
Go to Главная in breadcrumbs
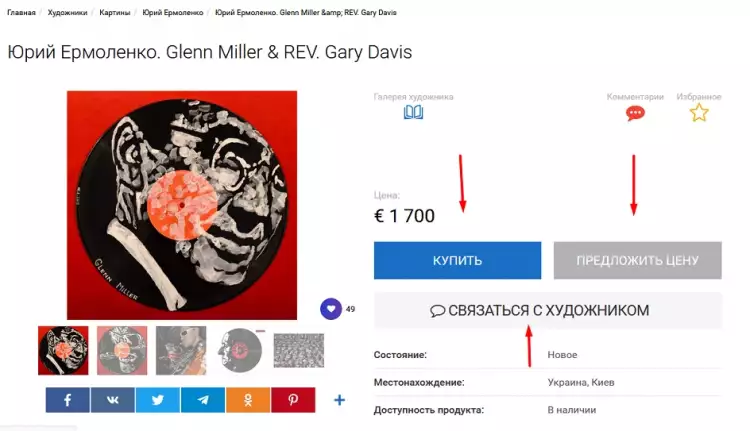pyautogui.click(x=21, y=12)
